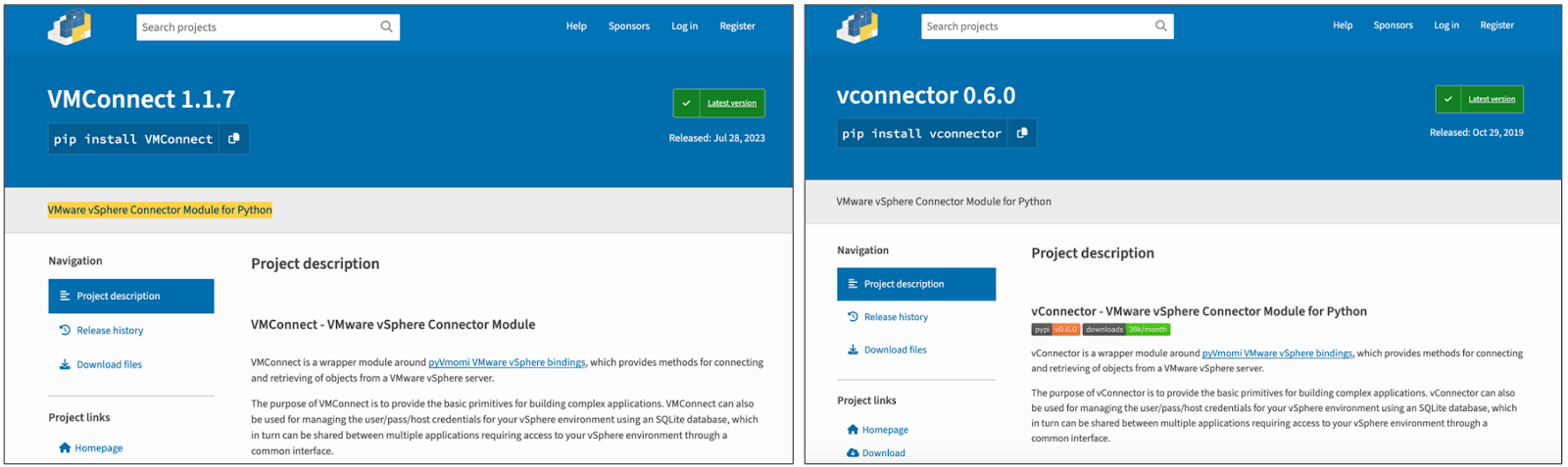The width and height of the screenshot is (1568, 467).
Task: Click the PyPI logo on vconnector page
Action: click(x=857, y=26)
